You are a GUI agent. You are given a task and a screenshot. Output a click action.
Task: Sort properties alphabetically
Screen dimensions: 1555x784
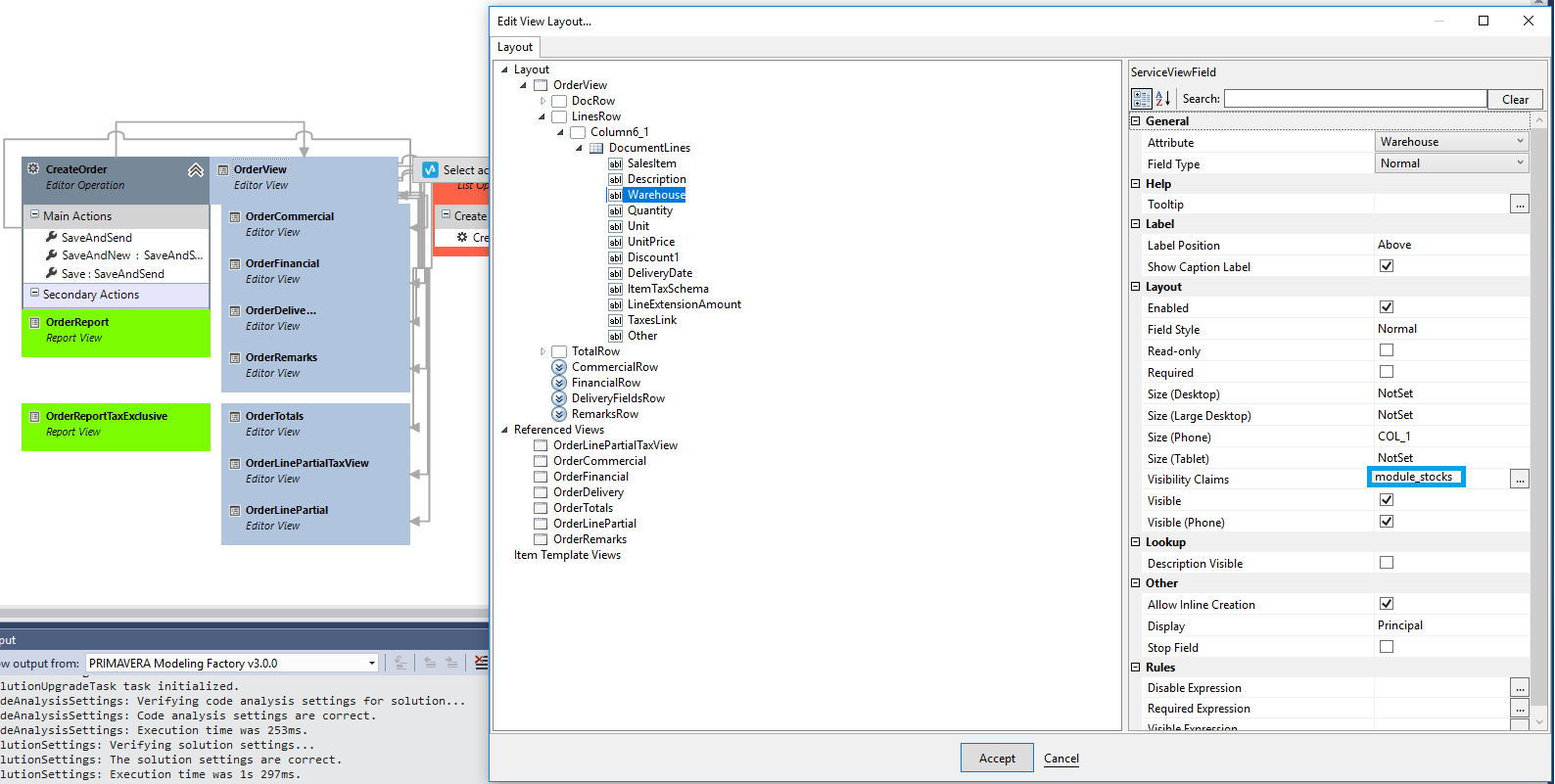[x=1163, y=99]
